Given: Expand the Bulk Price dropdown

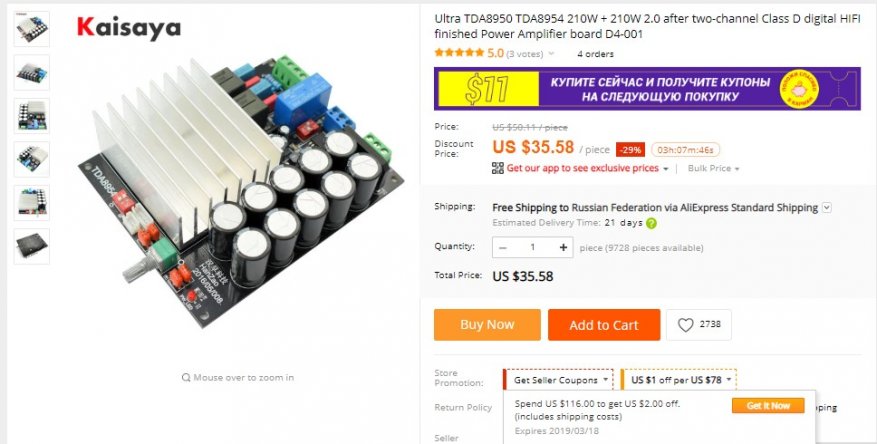Looking at the screenshot, I should pyautogui.click(x=713, y=168).
